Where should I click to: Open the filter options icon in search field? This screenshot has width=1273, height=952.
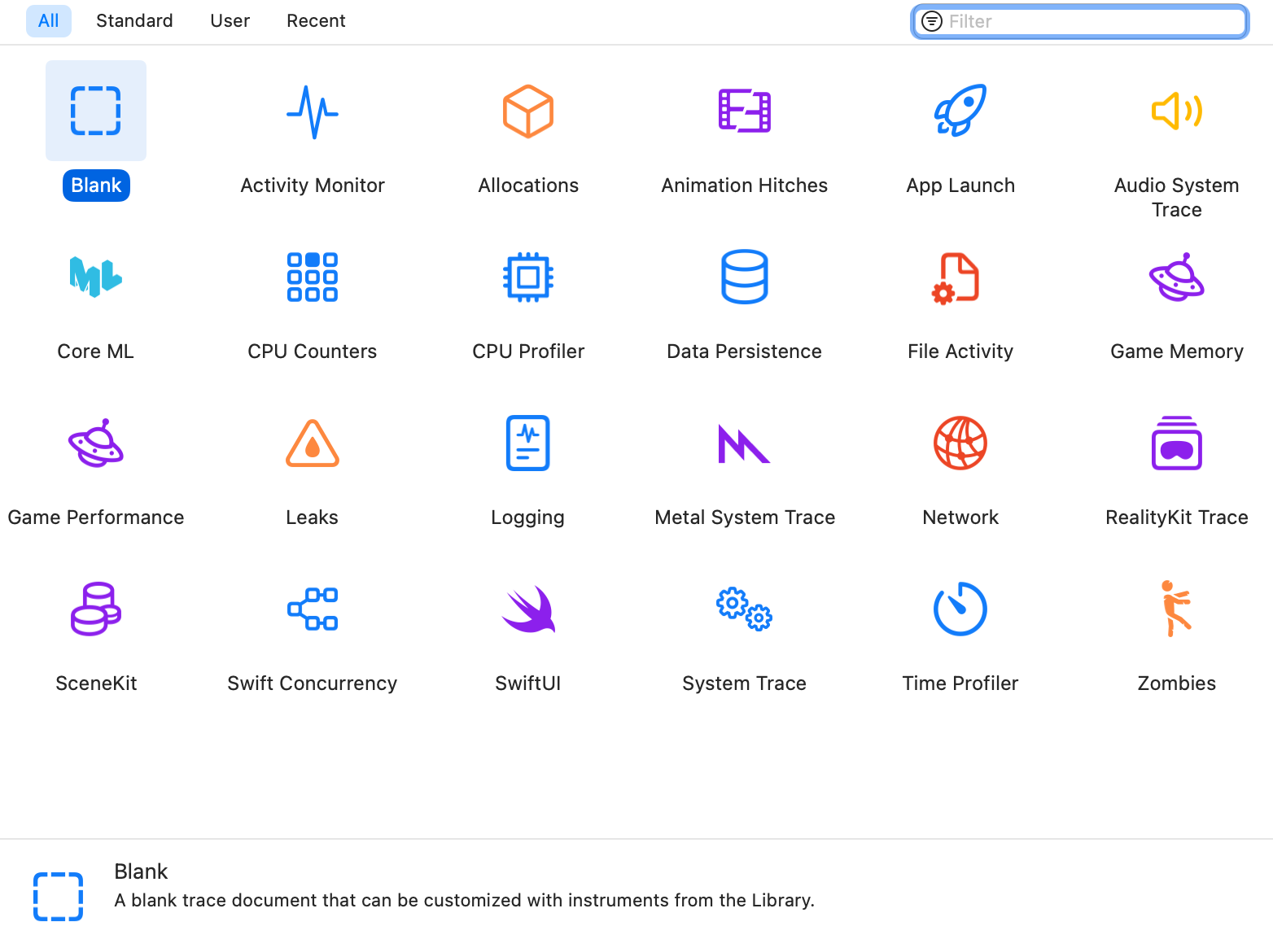coord(932,21)
